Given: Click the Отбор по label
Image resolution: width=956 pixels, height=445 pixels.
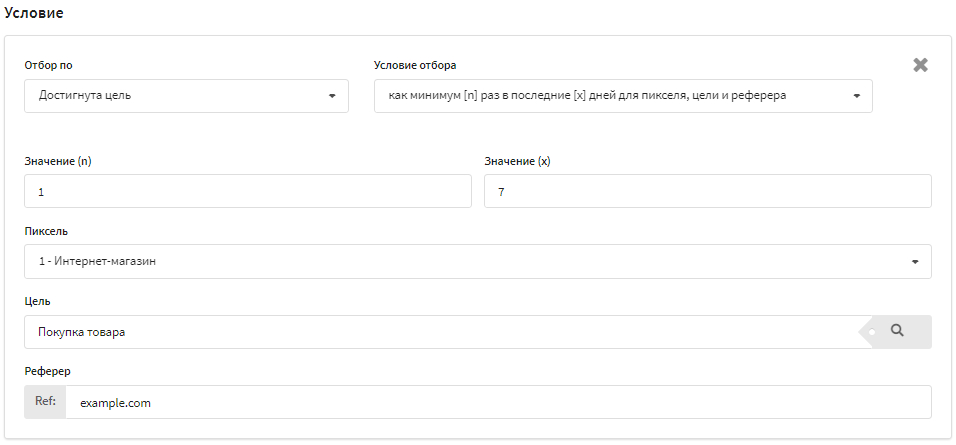Looking at the screenshot, I should [x=48, y=65].
